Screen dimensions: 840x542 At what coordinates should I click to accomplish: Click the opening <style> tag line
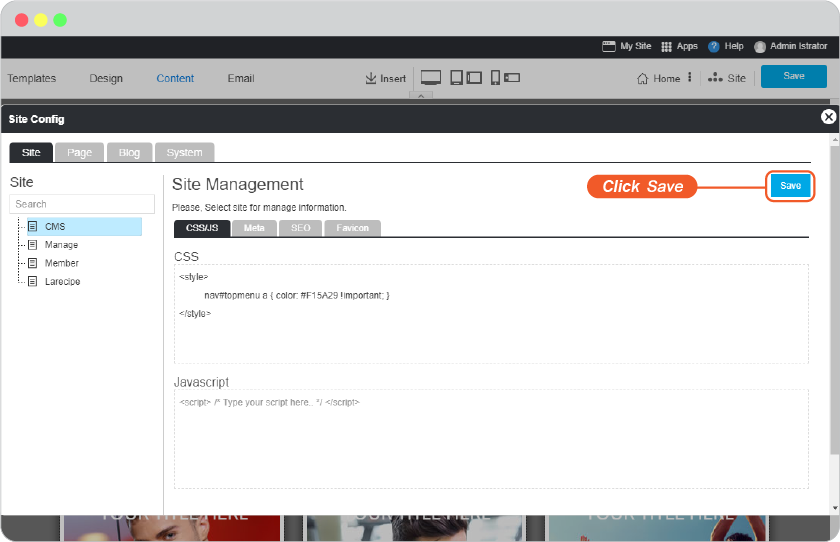tap(193, 277)
